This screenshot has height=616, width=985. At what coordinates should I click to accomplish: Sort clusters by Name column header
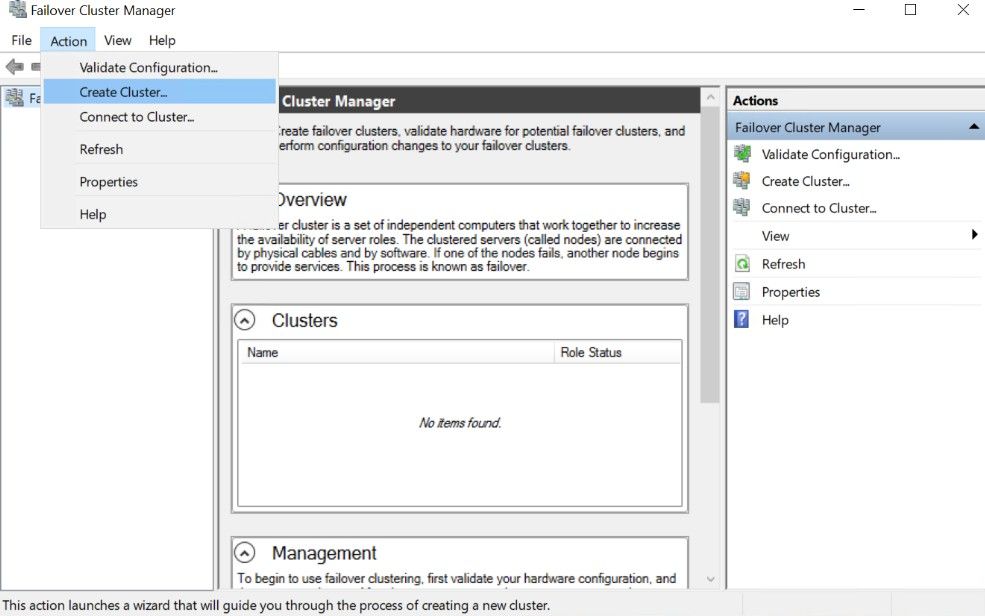tap(396, 352)
